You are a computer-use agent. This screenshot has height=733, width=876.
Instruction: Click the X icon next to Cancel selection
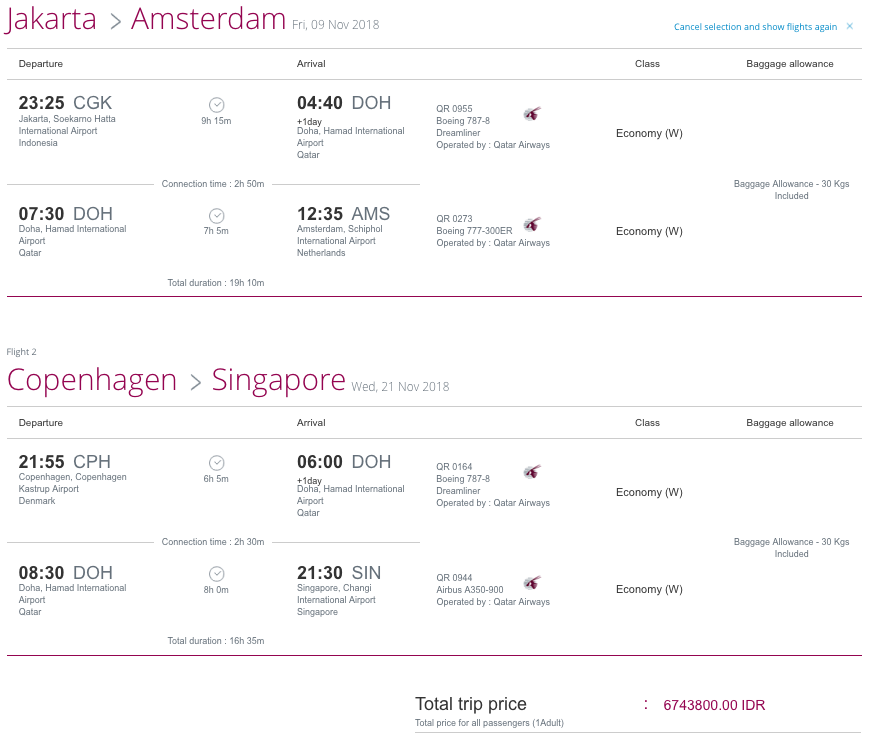[x=850, y=26]
